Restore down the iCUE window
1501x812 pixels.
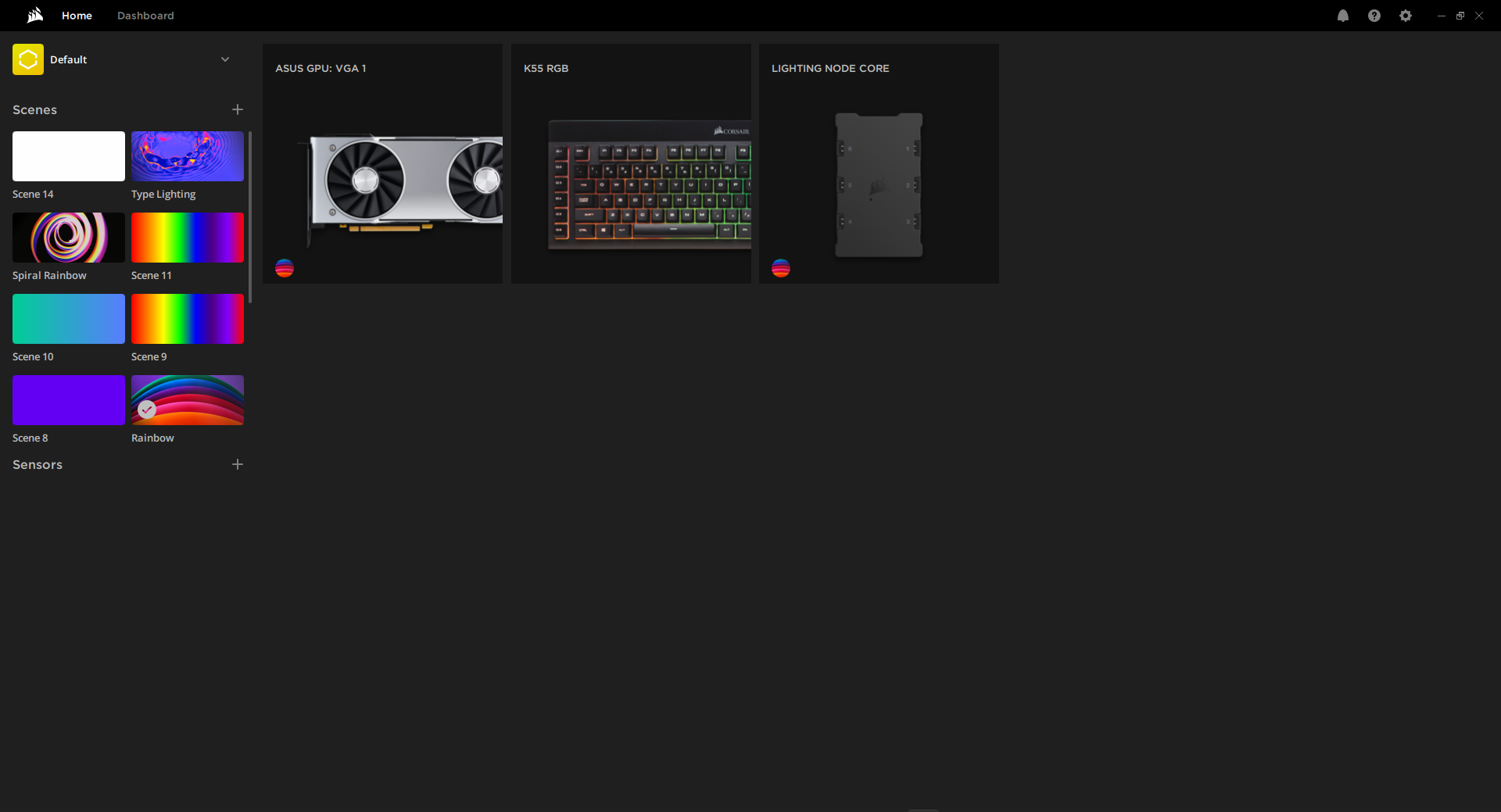[x=1460, y=16]
